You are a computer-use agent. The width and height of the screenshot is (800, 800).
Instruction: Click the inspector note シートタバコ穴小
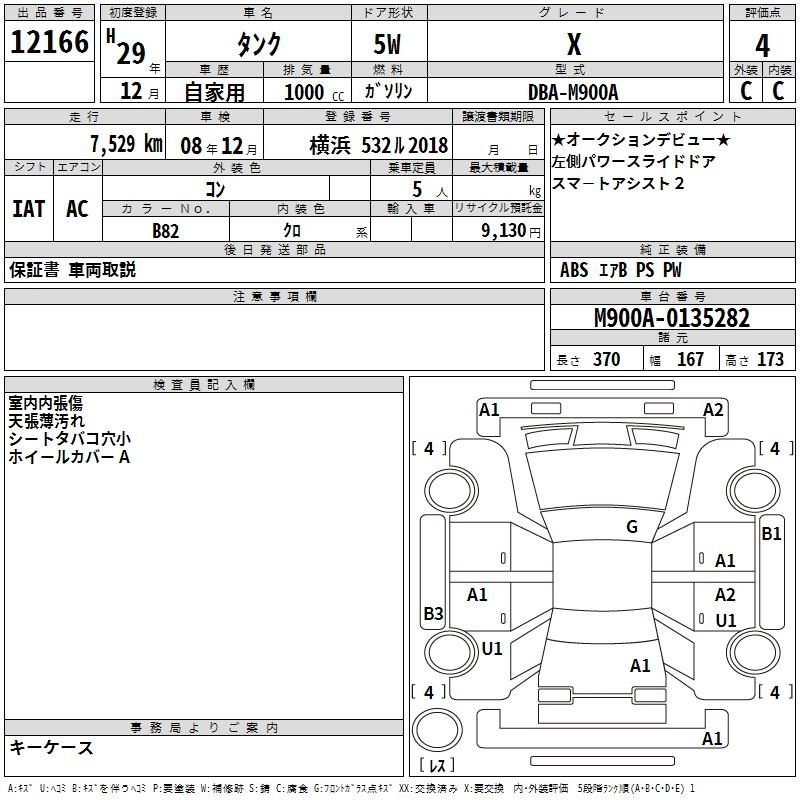coord(69,439)
